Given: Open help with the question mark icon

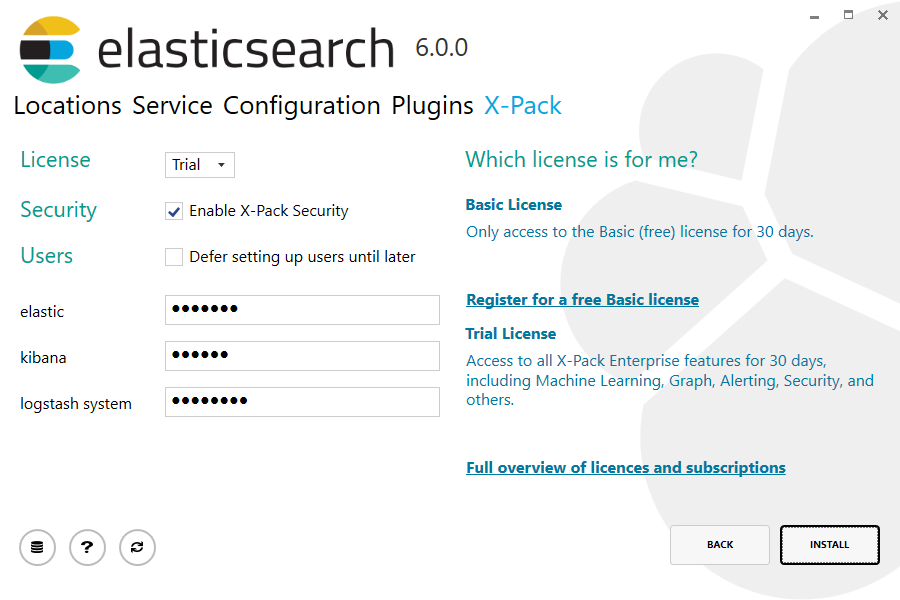Looking at the screenshot, I should (x=87, y=547).
